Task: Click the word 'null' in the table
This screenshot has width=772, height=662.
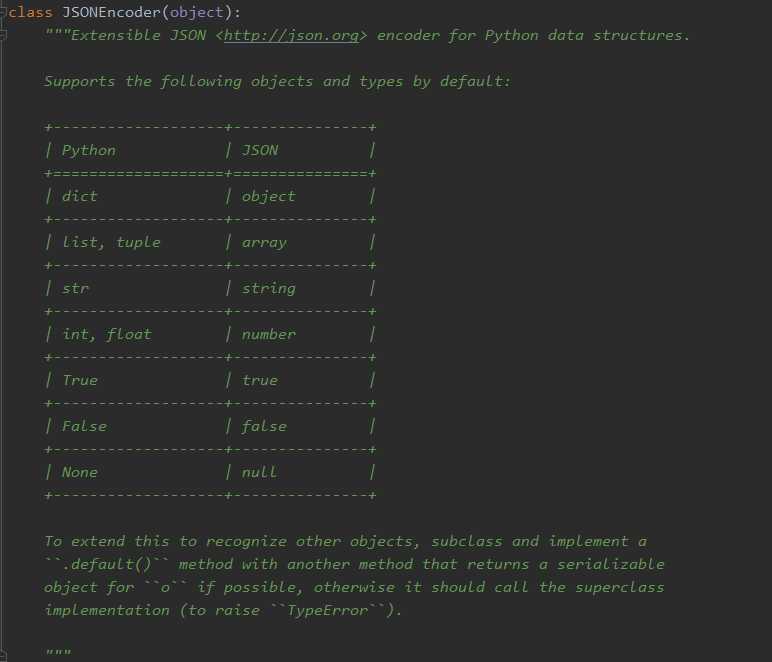Action: click(x=259, y=473)
